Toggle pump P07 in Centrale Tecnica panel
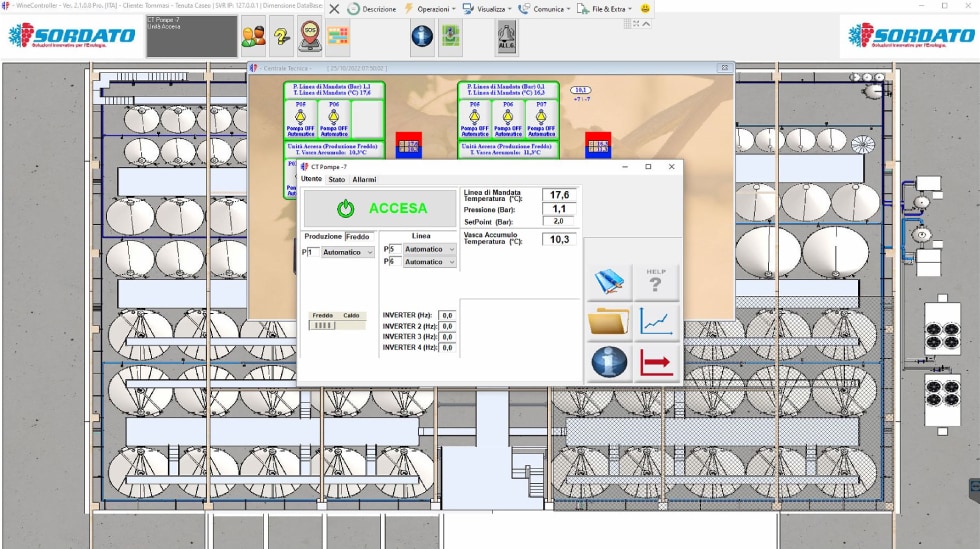 (x=541, y=119)
